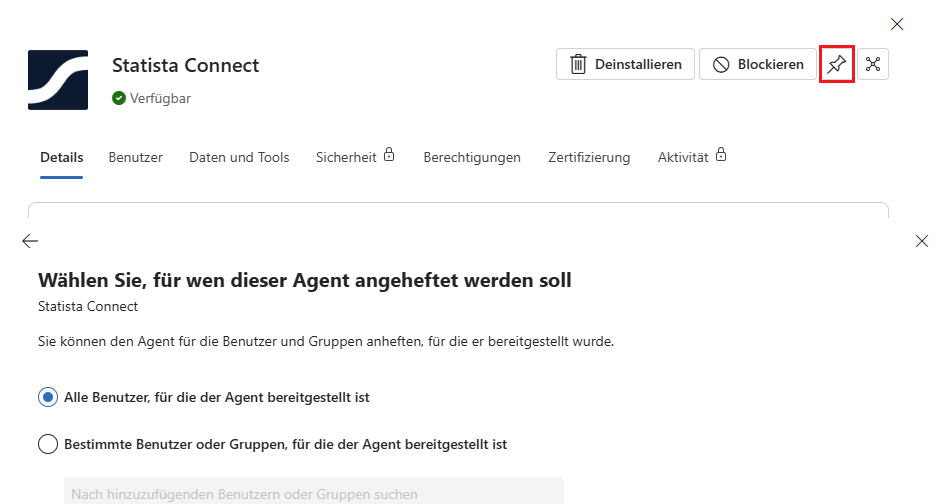Open the Zertifizierung tab

589,157
